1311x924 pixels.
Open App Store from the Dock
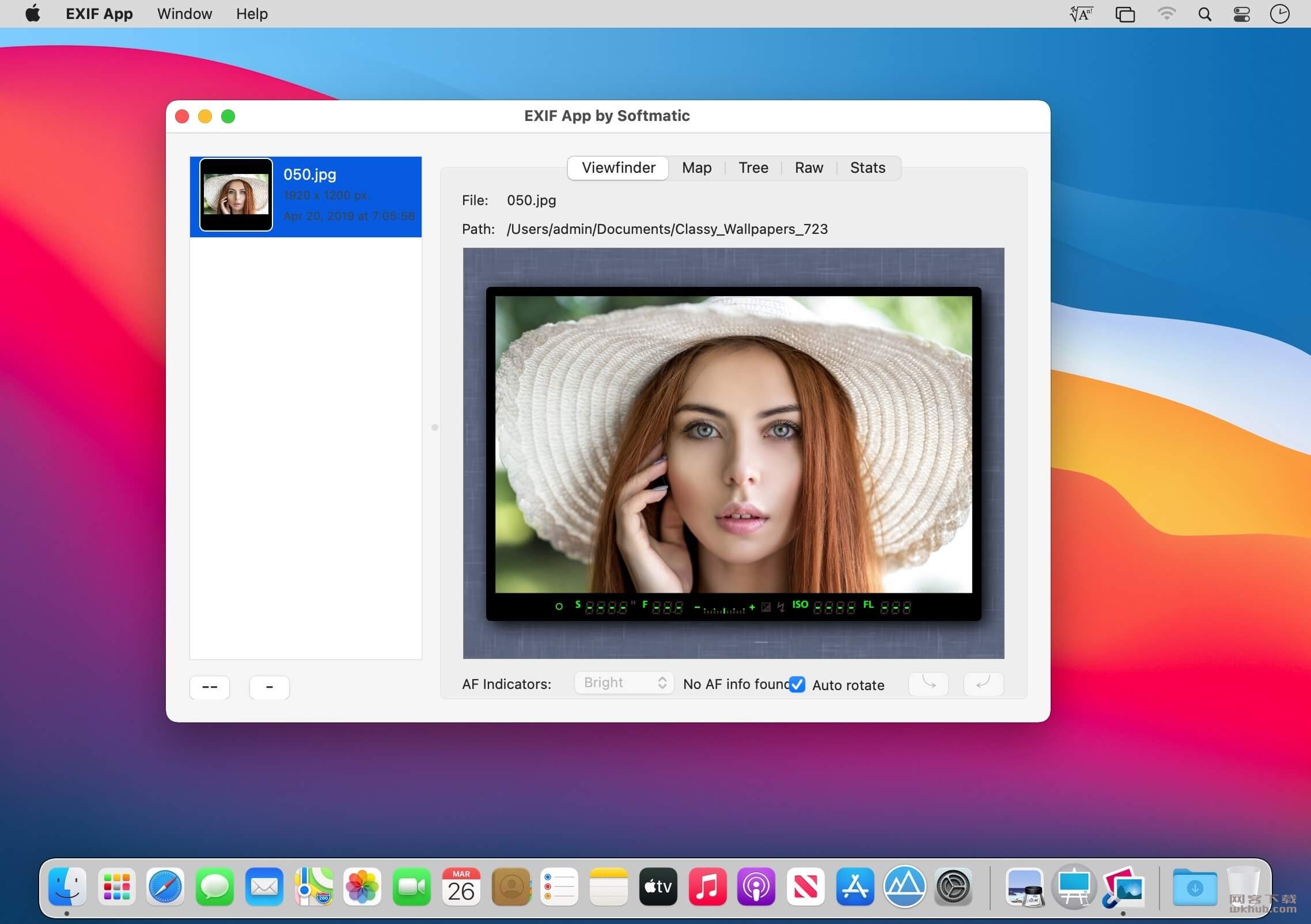(x=855, y=887)
